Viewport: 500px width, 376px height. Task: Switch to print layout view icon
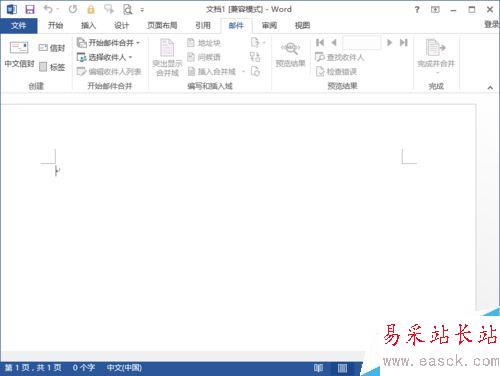coord(342,368)
